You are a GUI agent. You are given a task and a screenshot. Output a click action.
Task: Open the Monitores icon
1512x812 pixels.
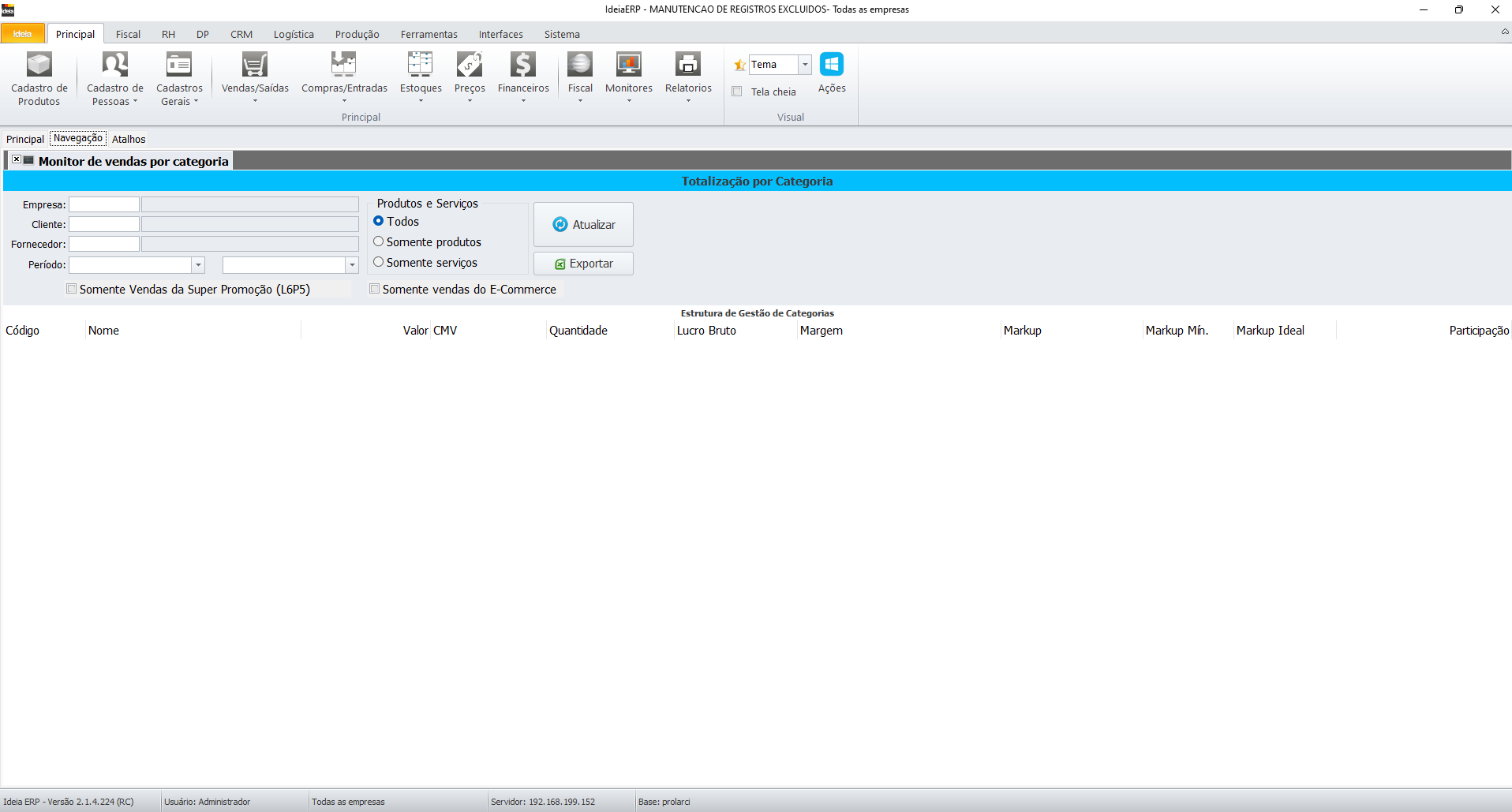(x=628, y=65)
